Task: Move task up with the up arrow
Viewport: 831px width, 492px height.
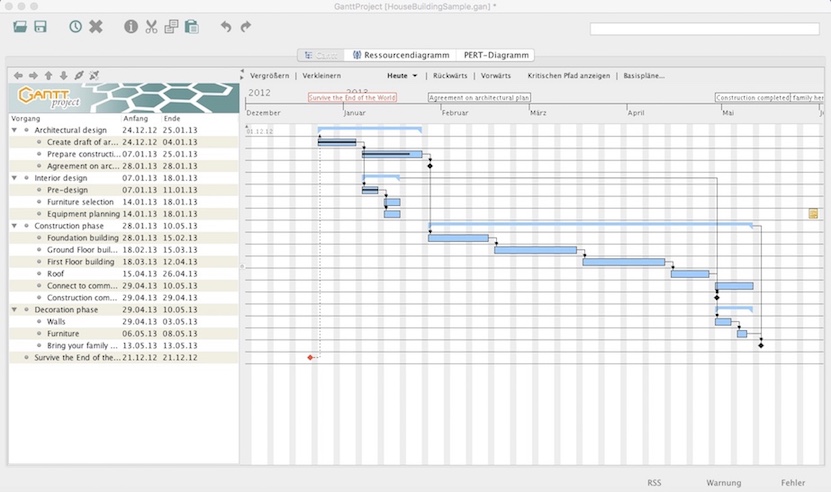Action: pyautogui.click(x=48, y=75)
